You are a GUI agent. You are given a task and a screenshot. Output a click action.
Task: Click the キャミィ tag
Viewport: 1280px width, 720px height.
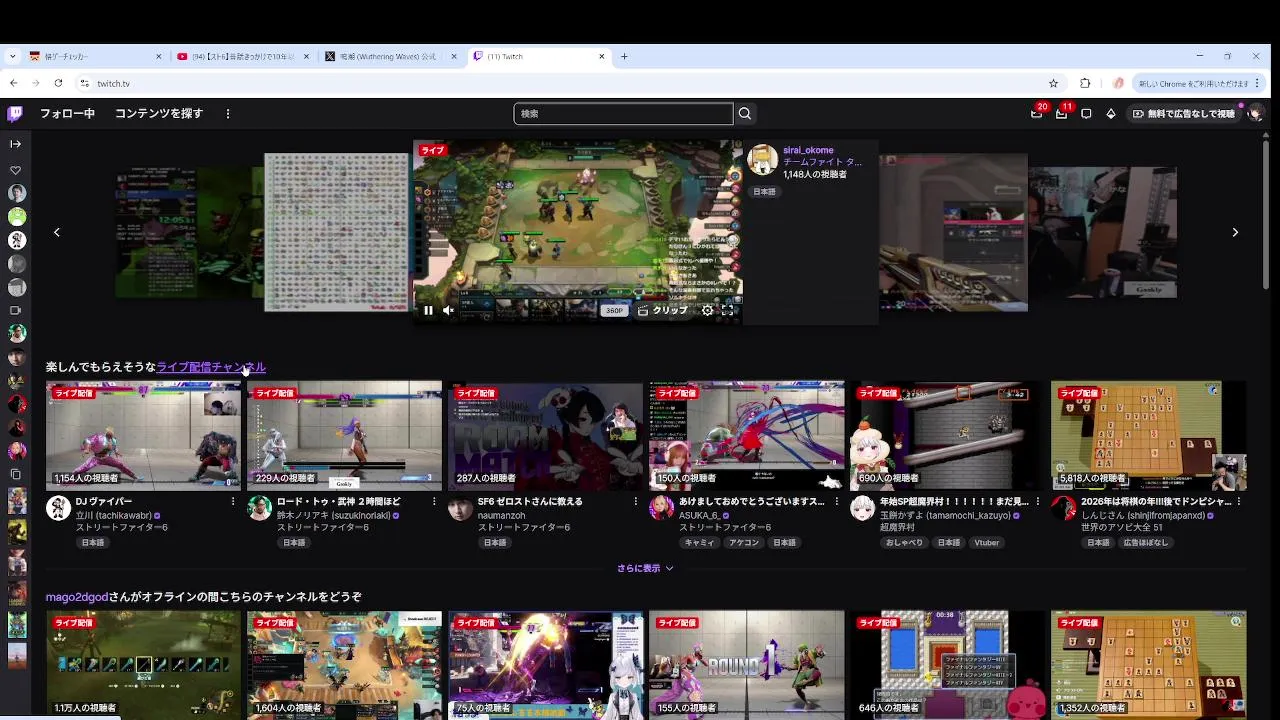coord(700,543)
